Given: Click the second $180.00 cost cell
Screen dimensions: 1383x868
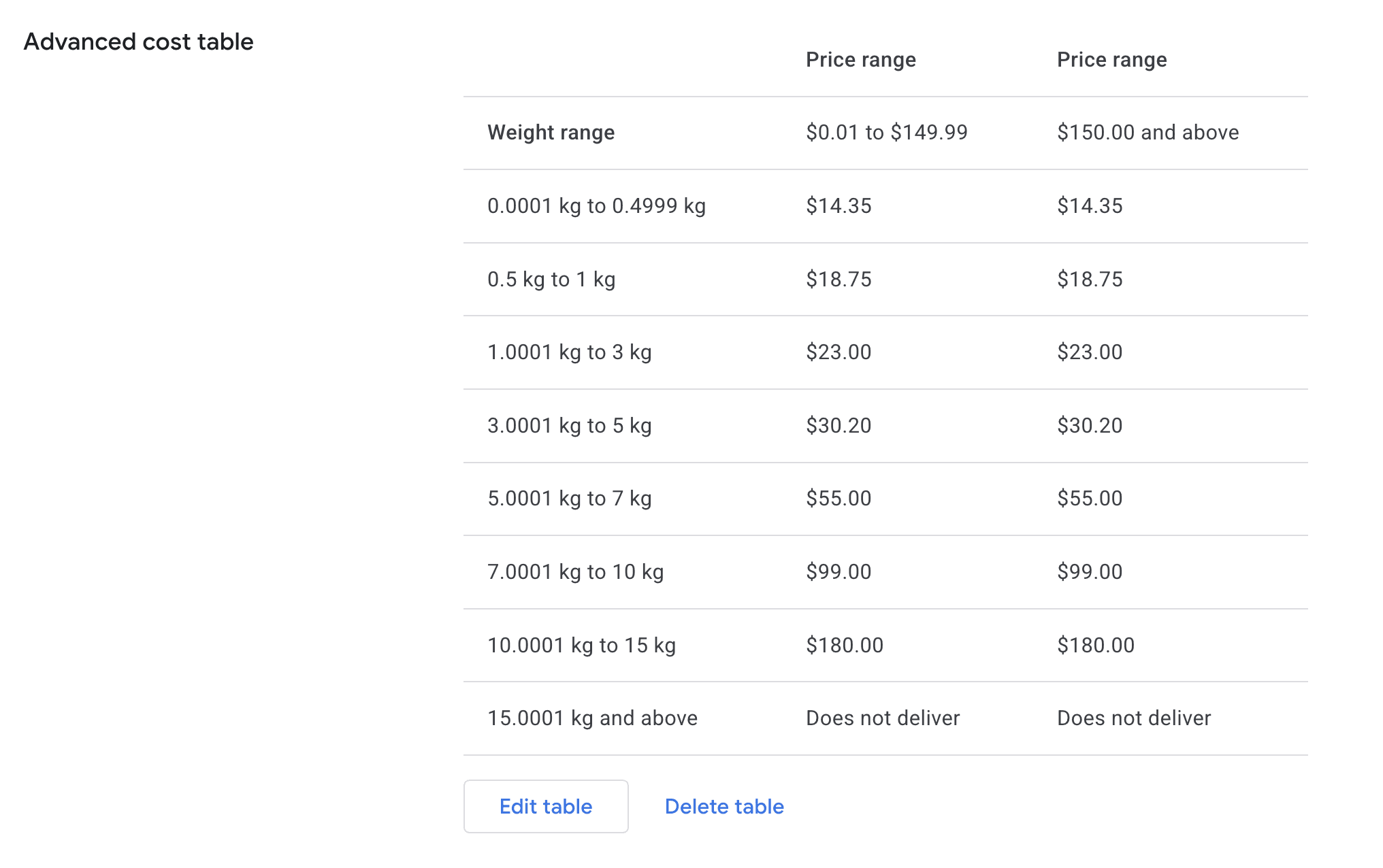Looking at the screenshot, I should [x=1095, y=645].
